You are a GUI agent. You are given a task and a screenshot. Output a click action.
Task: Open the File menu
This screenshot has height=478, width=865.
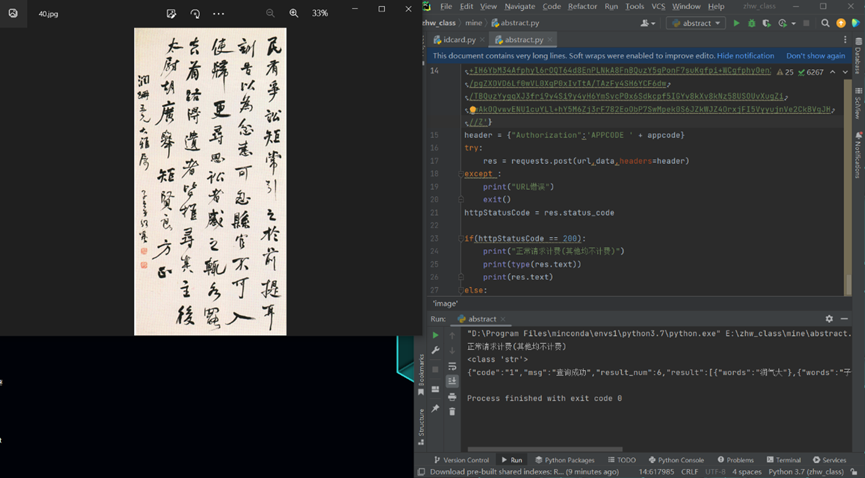446,6
